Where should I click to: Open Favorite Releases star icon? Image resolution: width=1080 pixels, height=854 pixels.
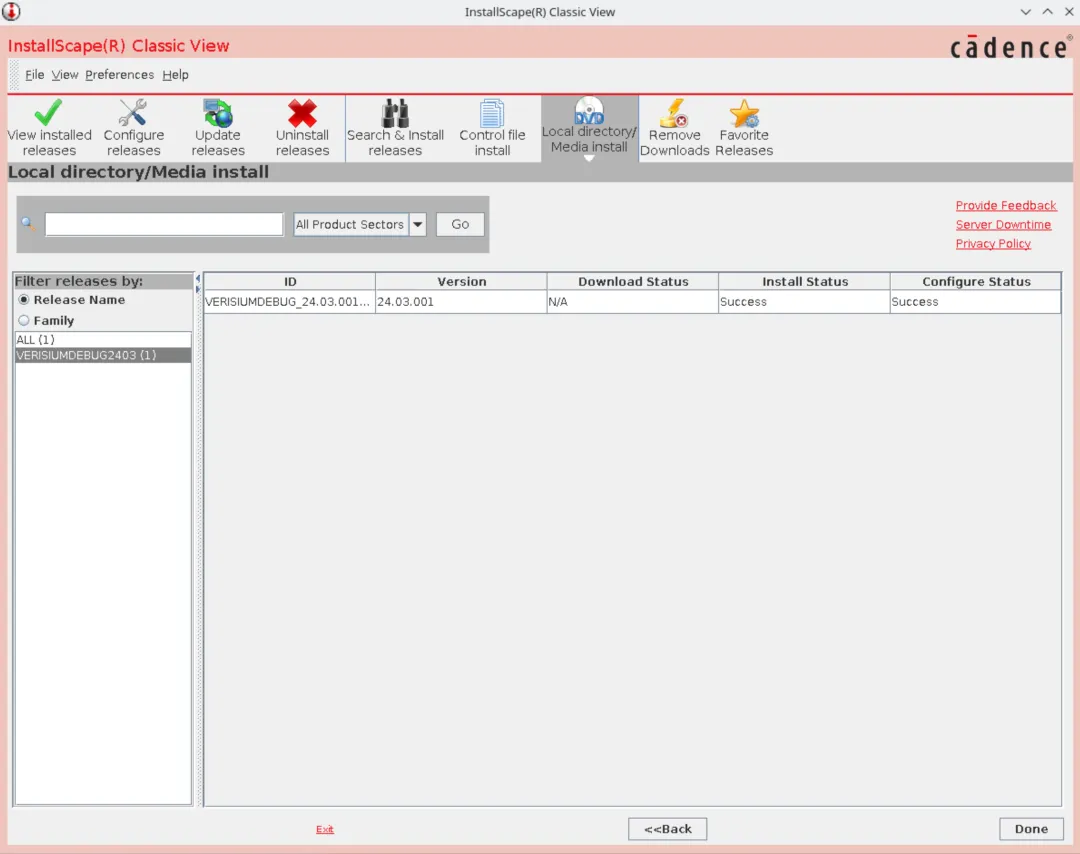pos(744,113)
